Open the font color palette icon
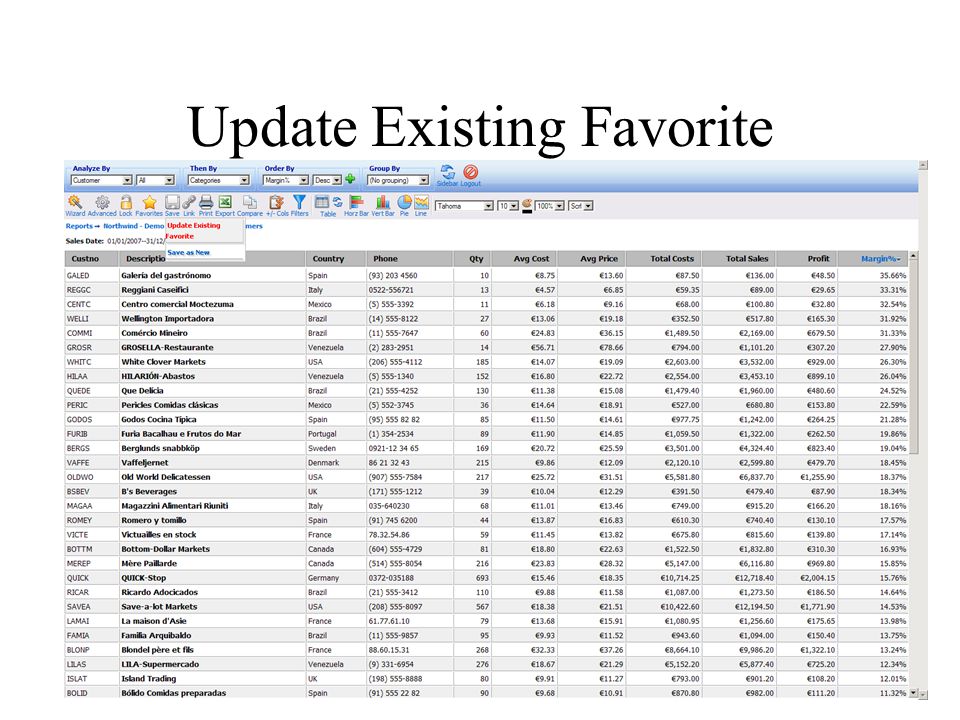 pos(527,206)
